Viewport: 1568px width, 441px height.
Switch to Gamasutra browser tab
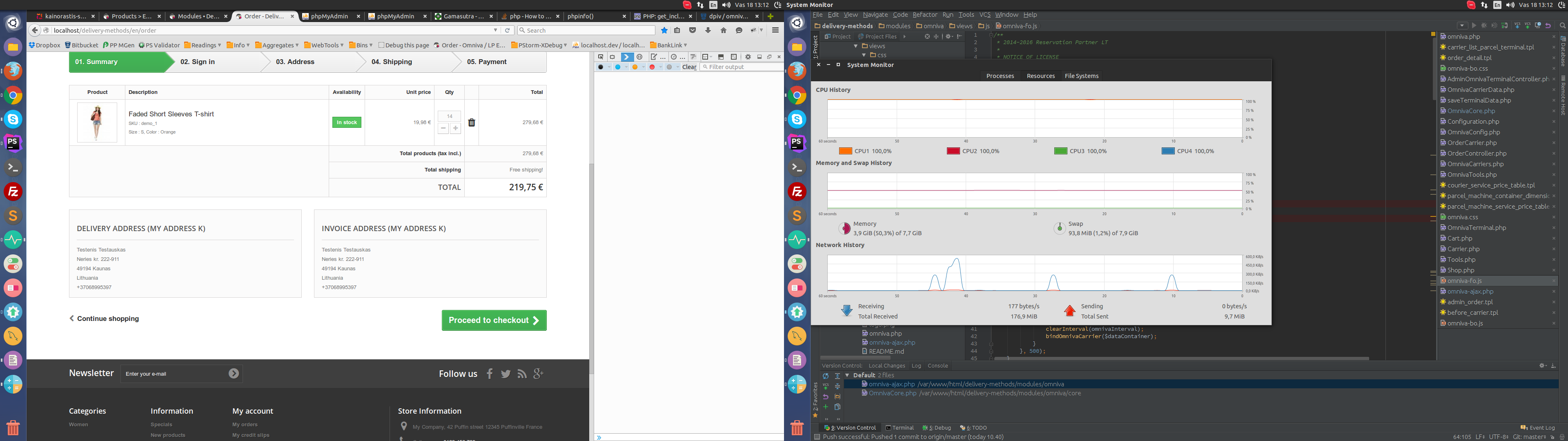(463, 16)
